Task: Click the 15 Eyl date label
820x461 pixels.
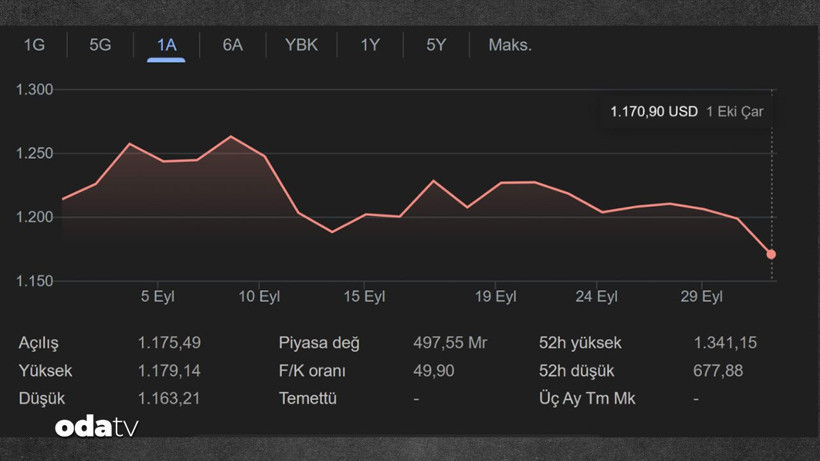Action: [364, 297]
